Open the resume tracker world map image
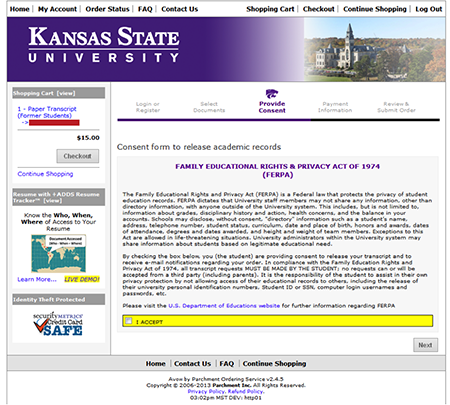The height and width of the screenshot is (405, 450). [x=59, y=254]
